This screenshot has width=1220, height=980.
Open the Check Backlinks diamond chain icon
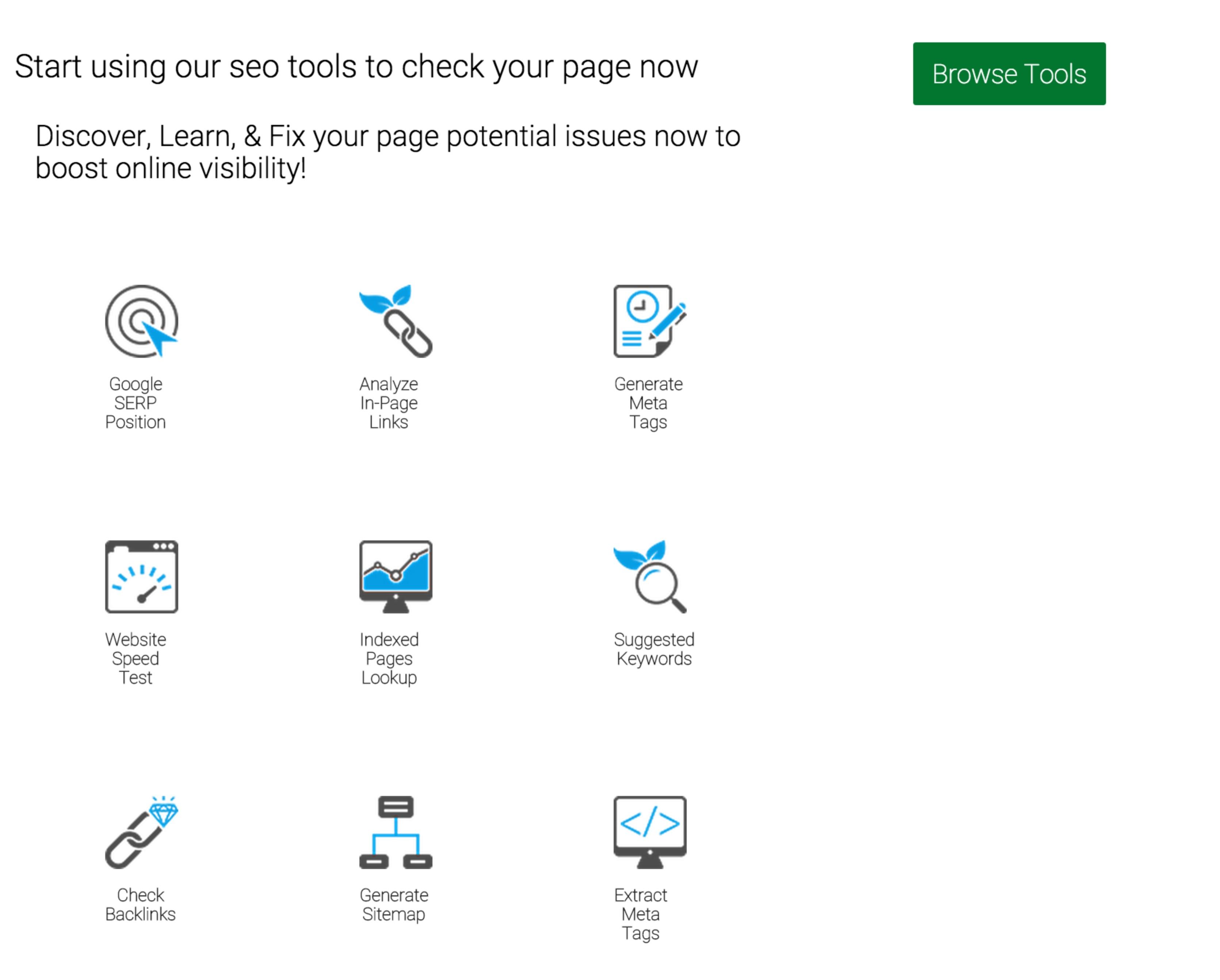tap(141, 832)
